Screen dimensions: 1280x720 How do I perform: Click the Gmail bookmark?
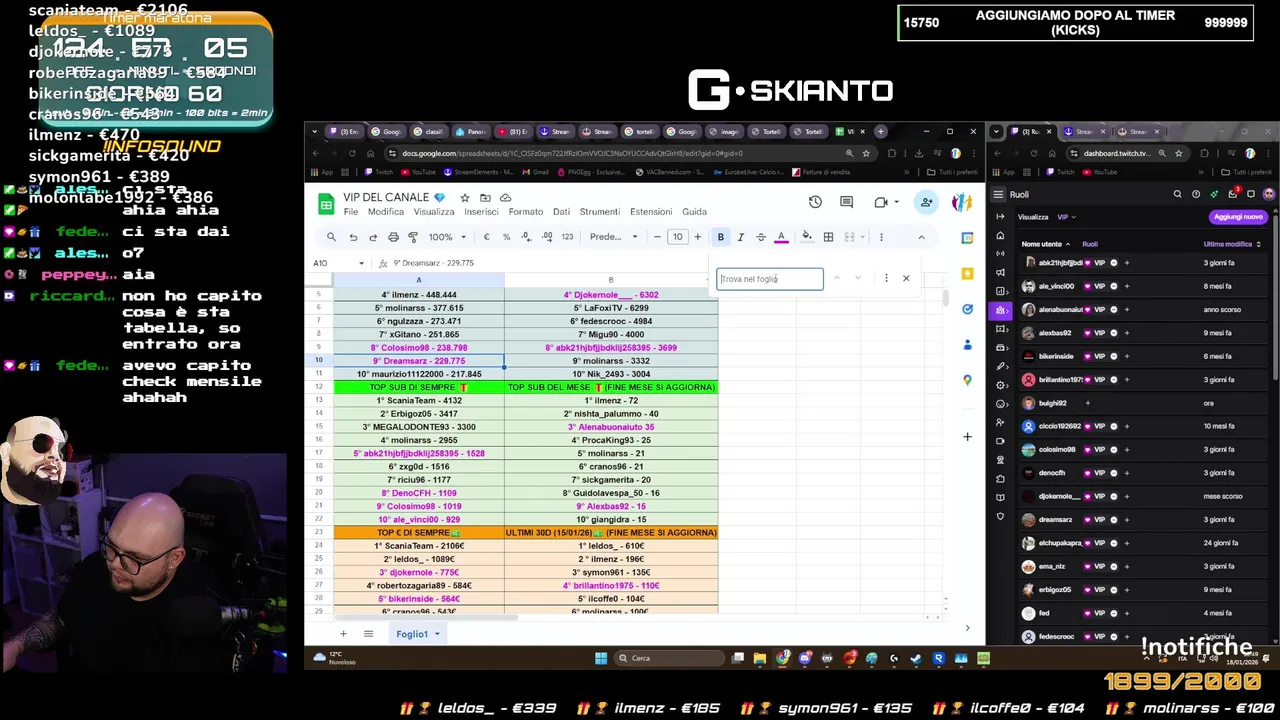[x=535, y=172]
